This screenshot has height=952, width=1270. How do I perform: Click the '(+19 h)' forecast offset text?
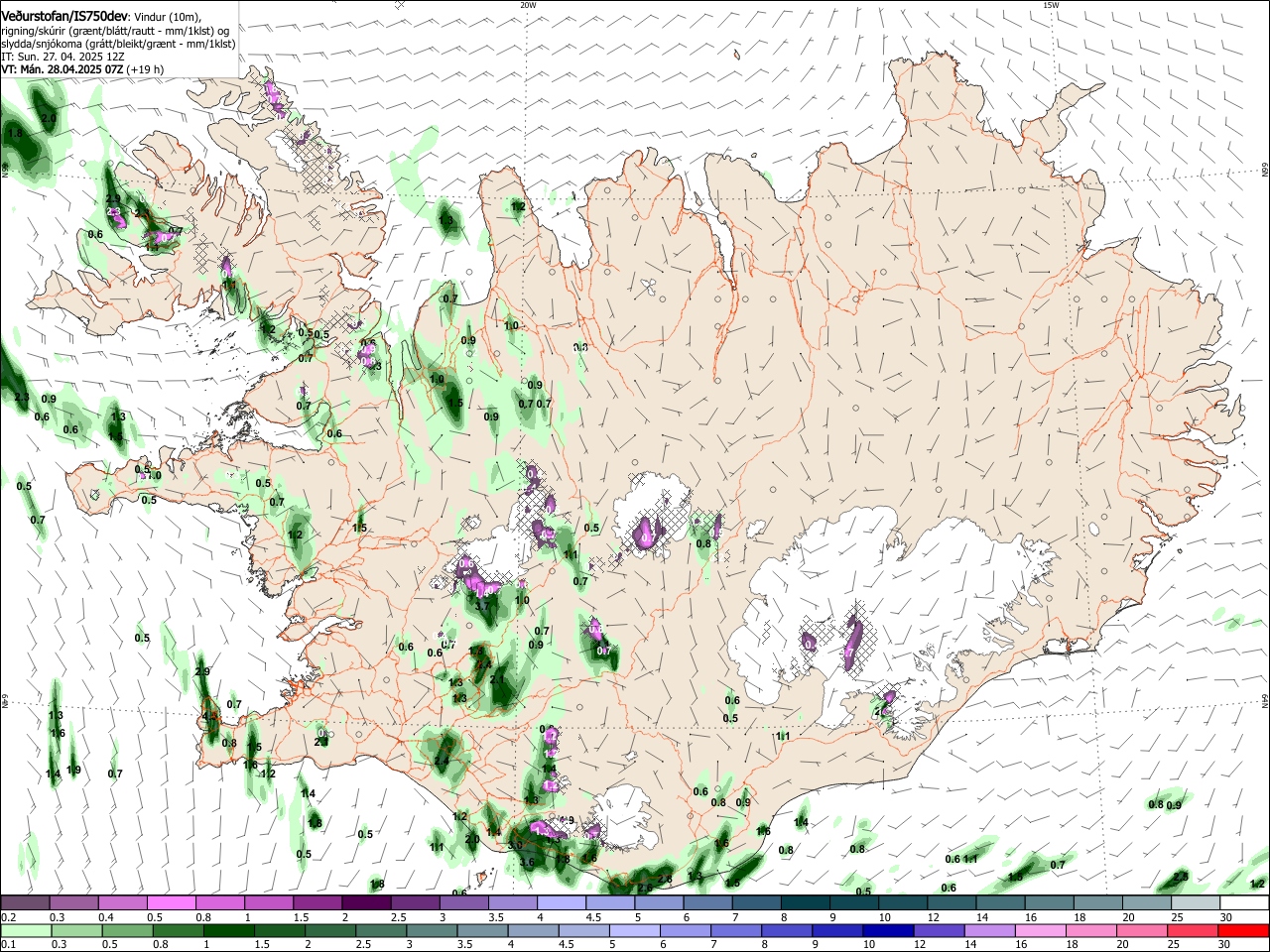146,69
